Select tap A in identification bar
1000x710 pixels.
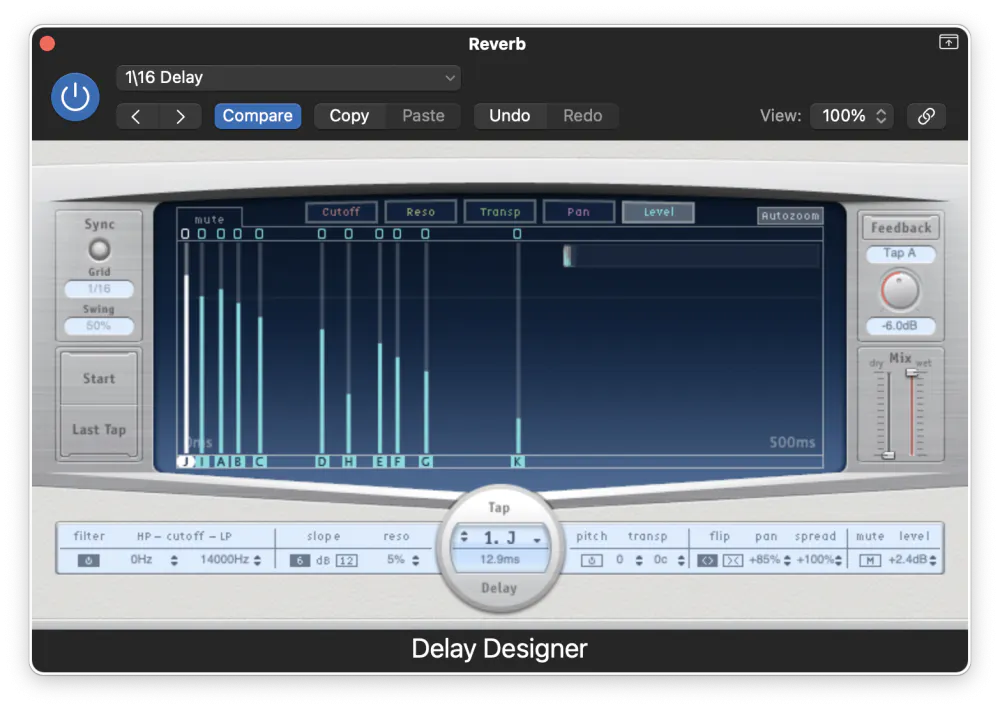pyautogui.click(x=221, y=462)
